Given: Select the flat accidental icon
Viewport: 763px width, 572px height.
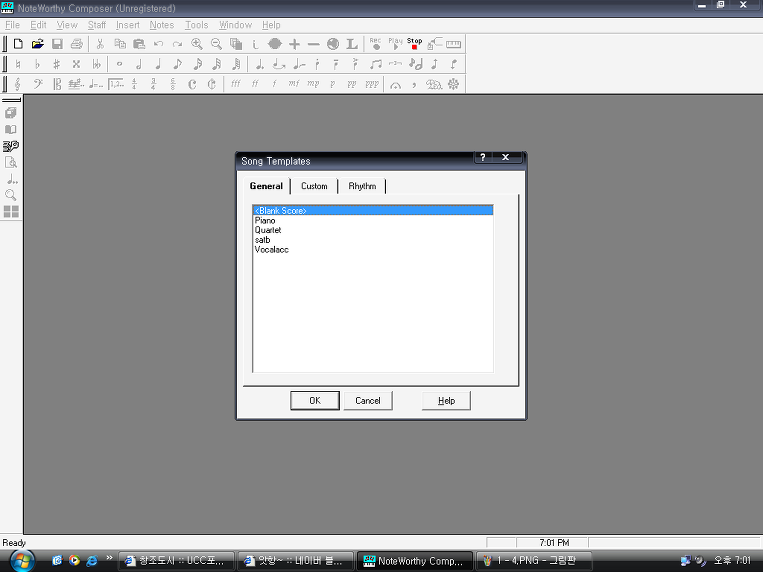Looking at the screenshot, I should point(37,64).
